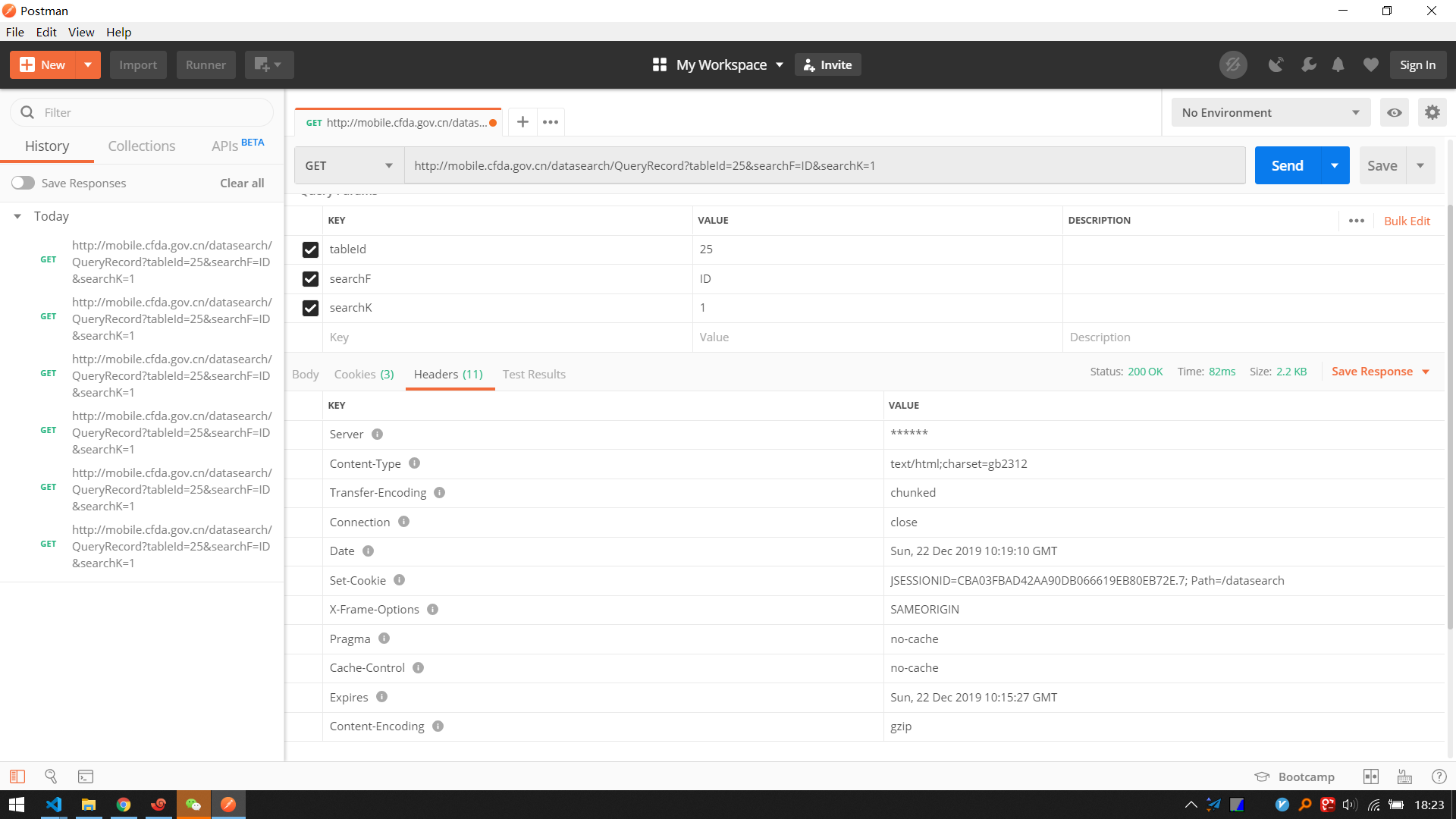Open the GET method dropdown
The height and width of the screenshot is (819, 1456).
tap(349, 165)
